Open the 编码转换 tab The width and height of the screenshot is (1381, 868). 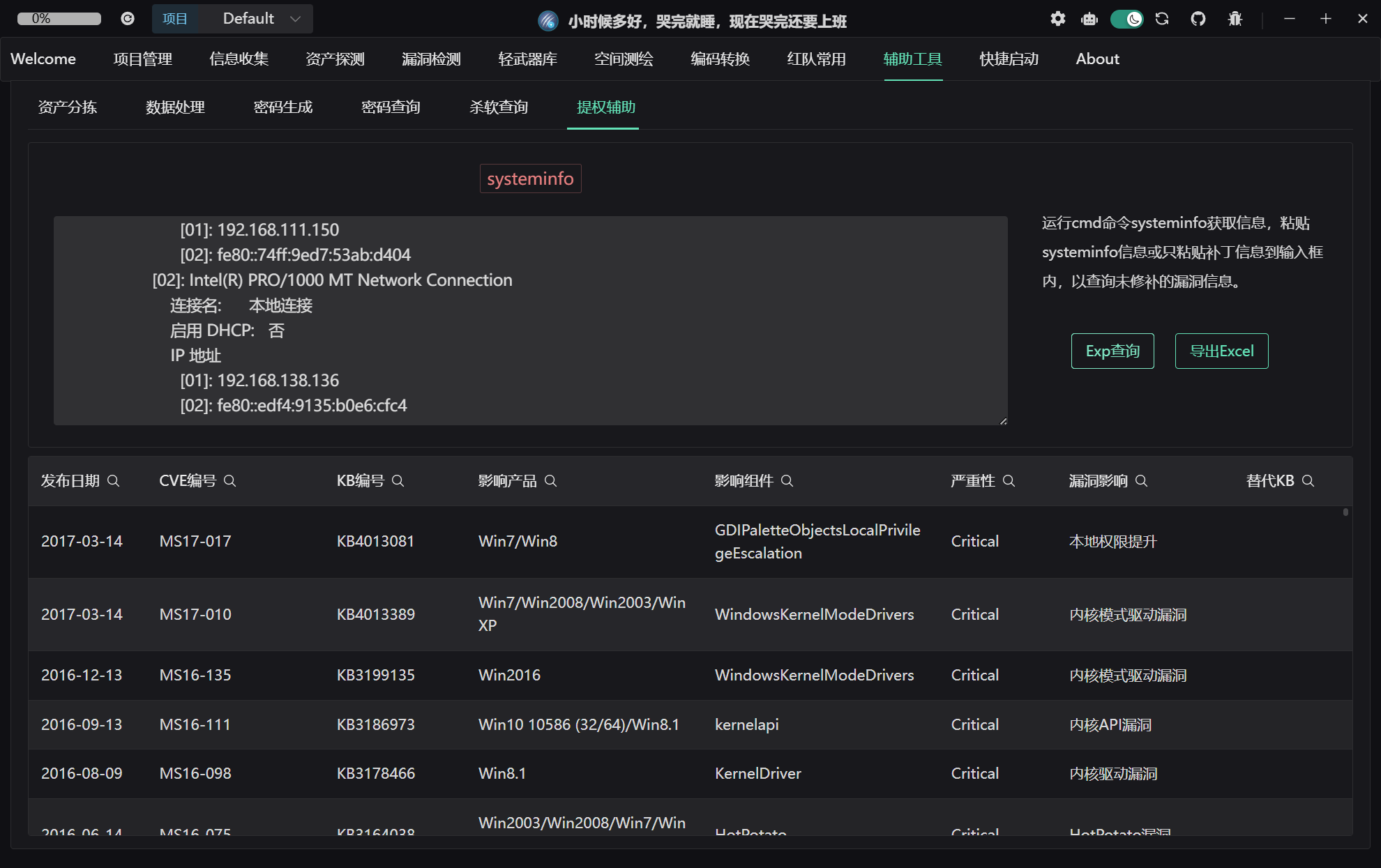pyautogui.click(x=720, y=59)
